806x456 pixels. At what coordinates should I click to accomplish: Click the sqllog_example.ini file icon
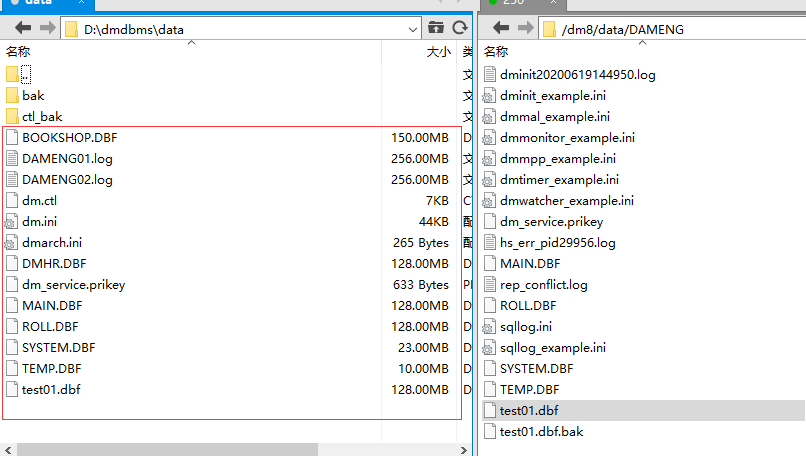489,348
